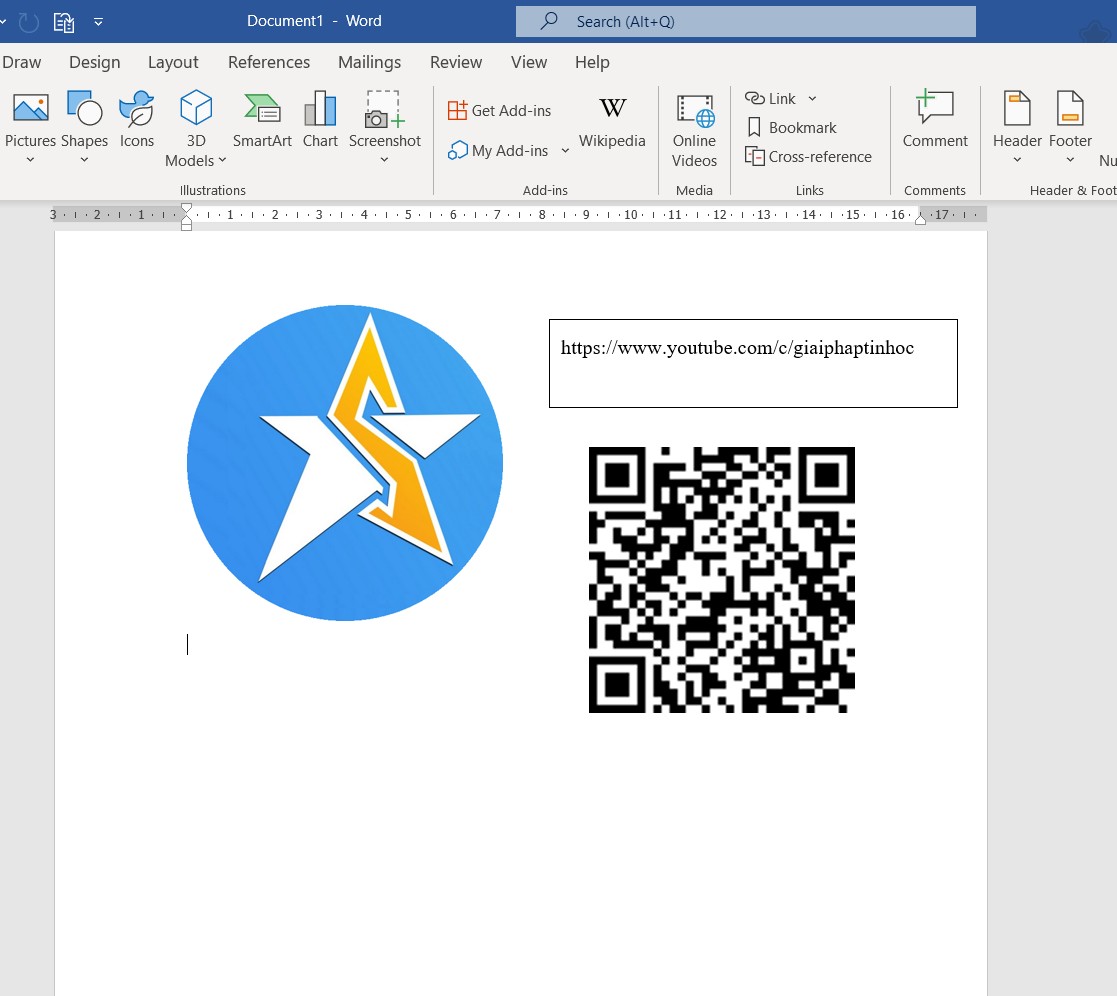The width and height of the screenshot is (1117, 996).
Task: Insert a Cross-reference
Action: pos(808,157)
